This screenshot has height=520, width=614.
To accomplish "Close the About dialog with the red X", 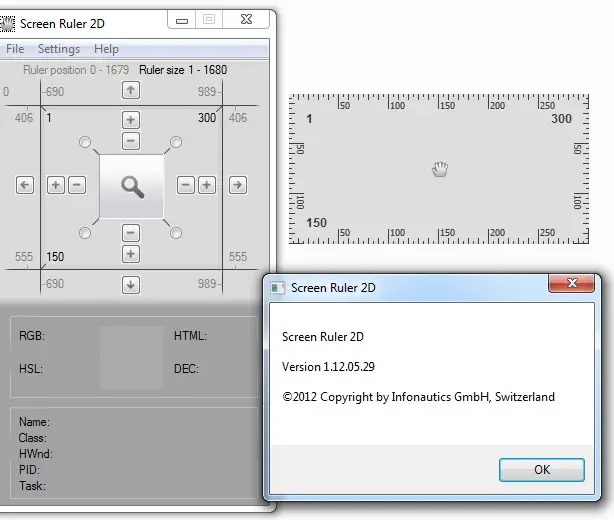I will [572, 283].
